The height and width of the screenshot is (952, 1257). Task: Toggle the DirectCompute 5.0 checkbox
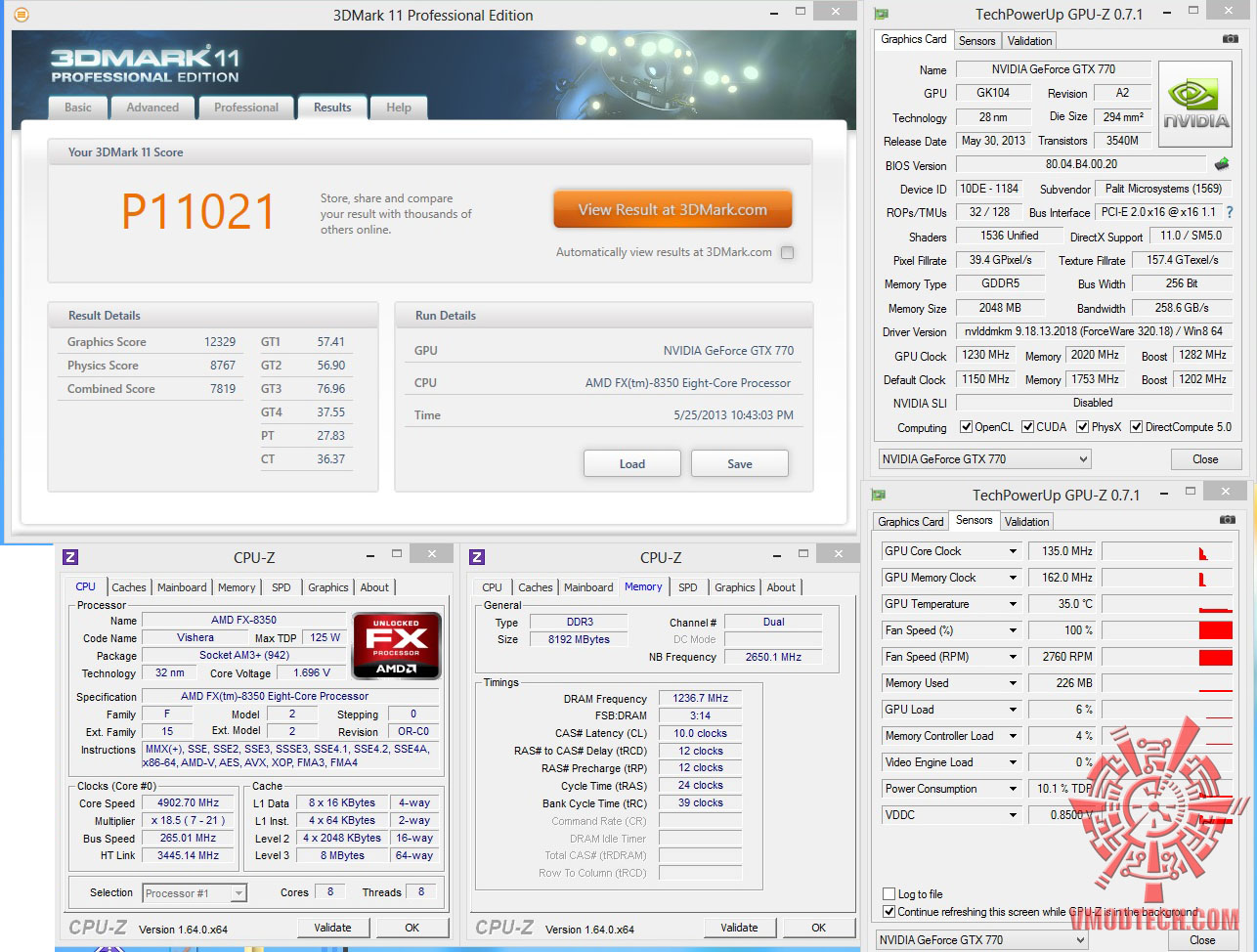click(1136, 427)
